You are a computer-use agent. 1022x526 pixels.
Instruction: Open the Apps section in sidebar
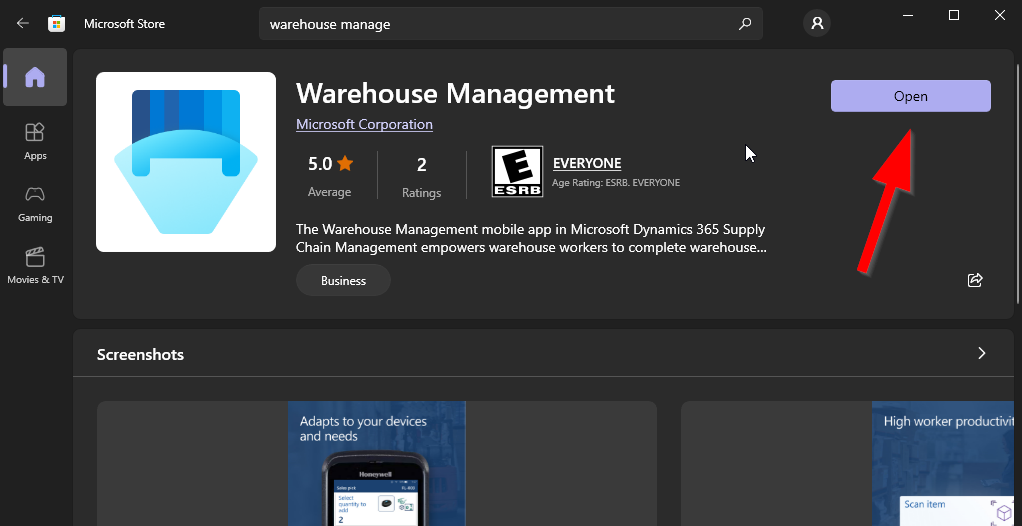pos(35,140)
